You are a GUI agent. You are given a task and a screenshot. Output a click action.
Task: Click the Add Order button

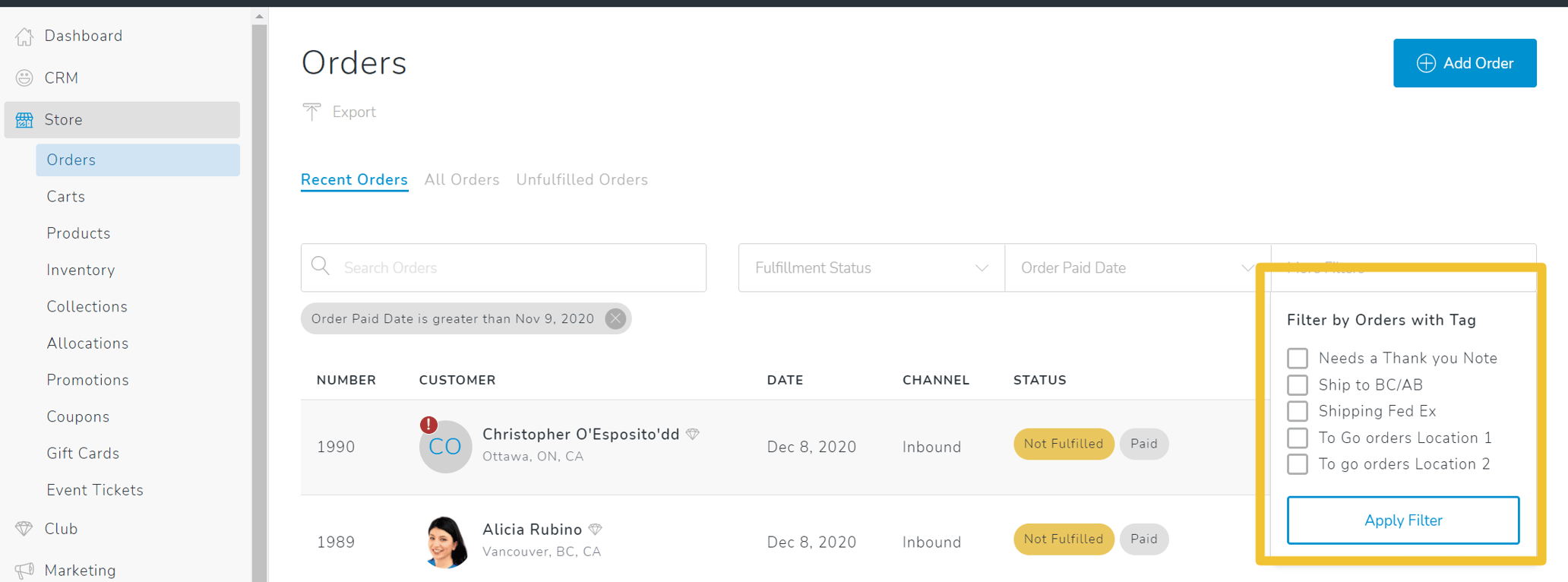pyautogui.click(x=1465, y=63)
